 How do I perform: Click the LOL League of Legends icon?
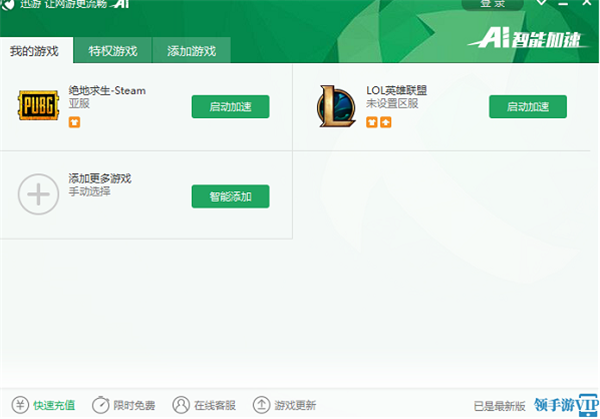pos(336,106)
